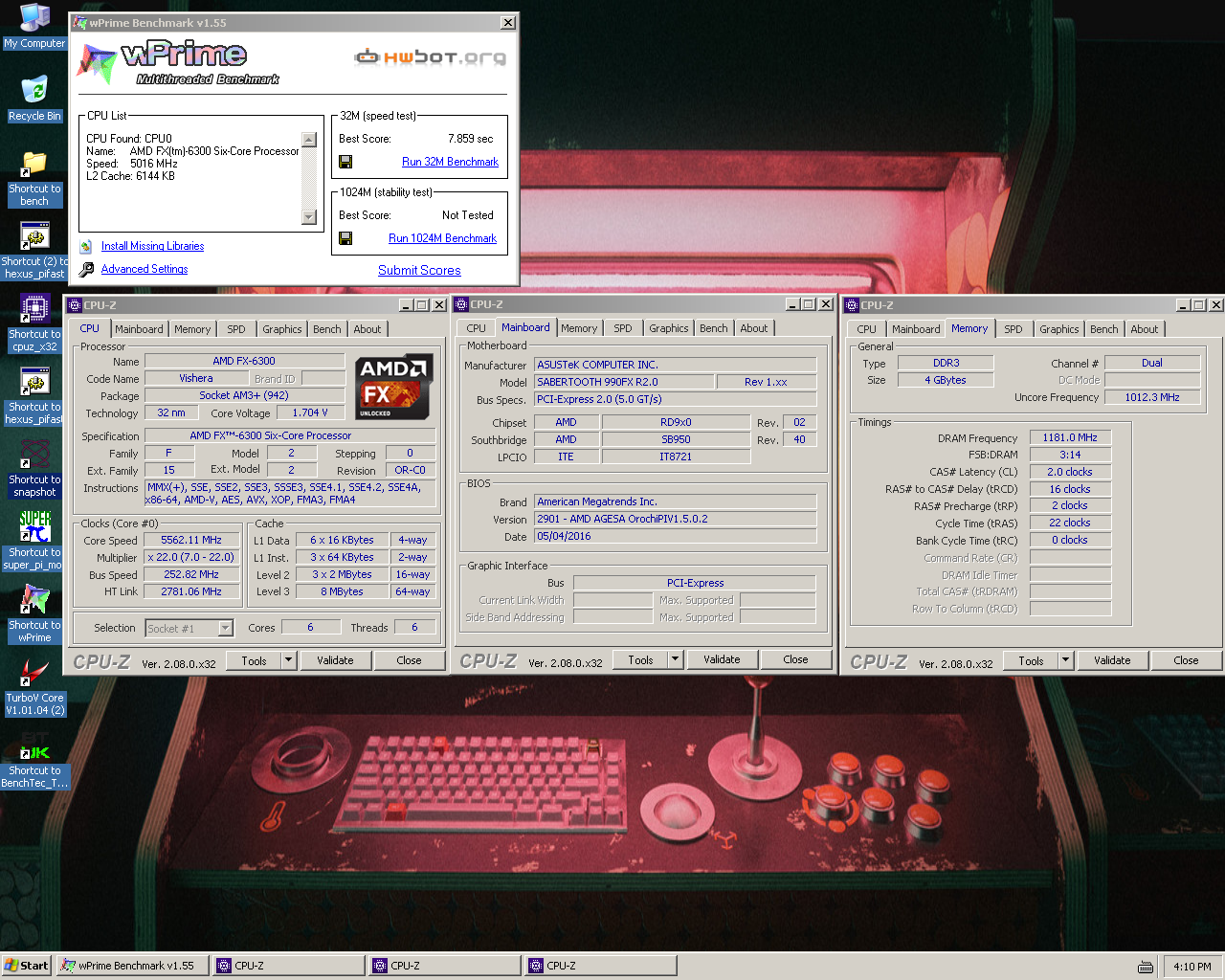This screenshot has width=1225, height=980.
Task: Click the AMD FX processor logo in CPU-Z
Action: click(x=394, y=387)
